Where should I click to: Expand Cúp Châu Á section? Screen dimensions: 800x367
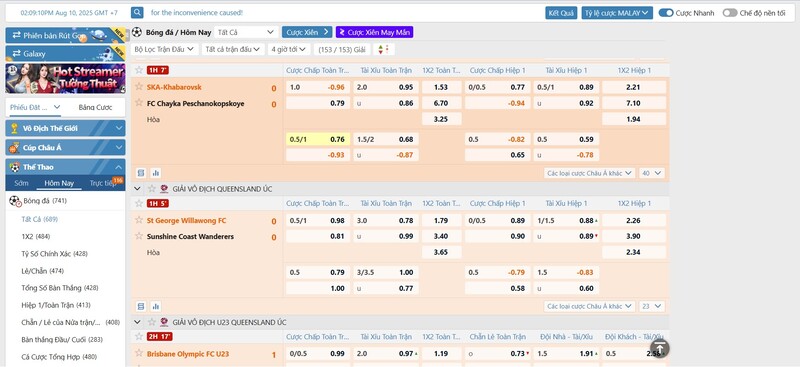pyautogui.click(x=65, y=148)
